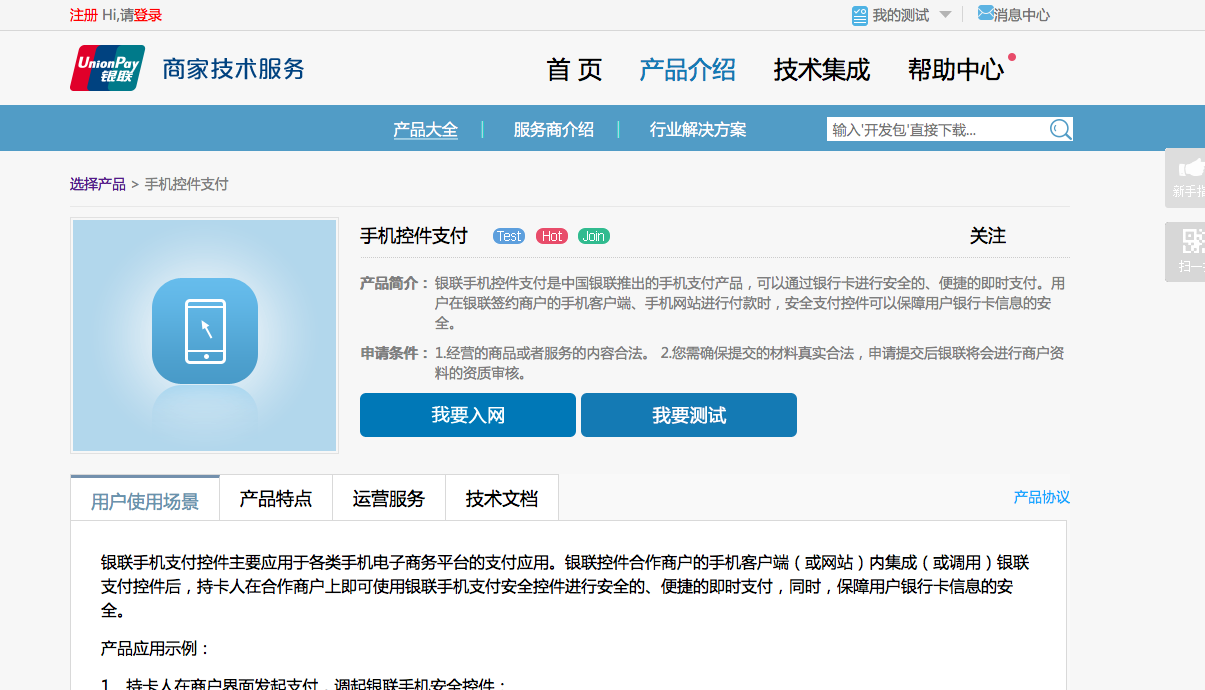Click the message center envelope icon

coord(985,14)
